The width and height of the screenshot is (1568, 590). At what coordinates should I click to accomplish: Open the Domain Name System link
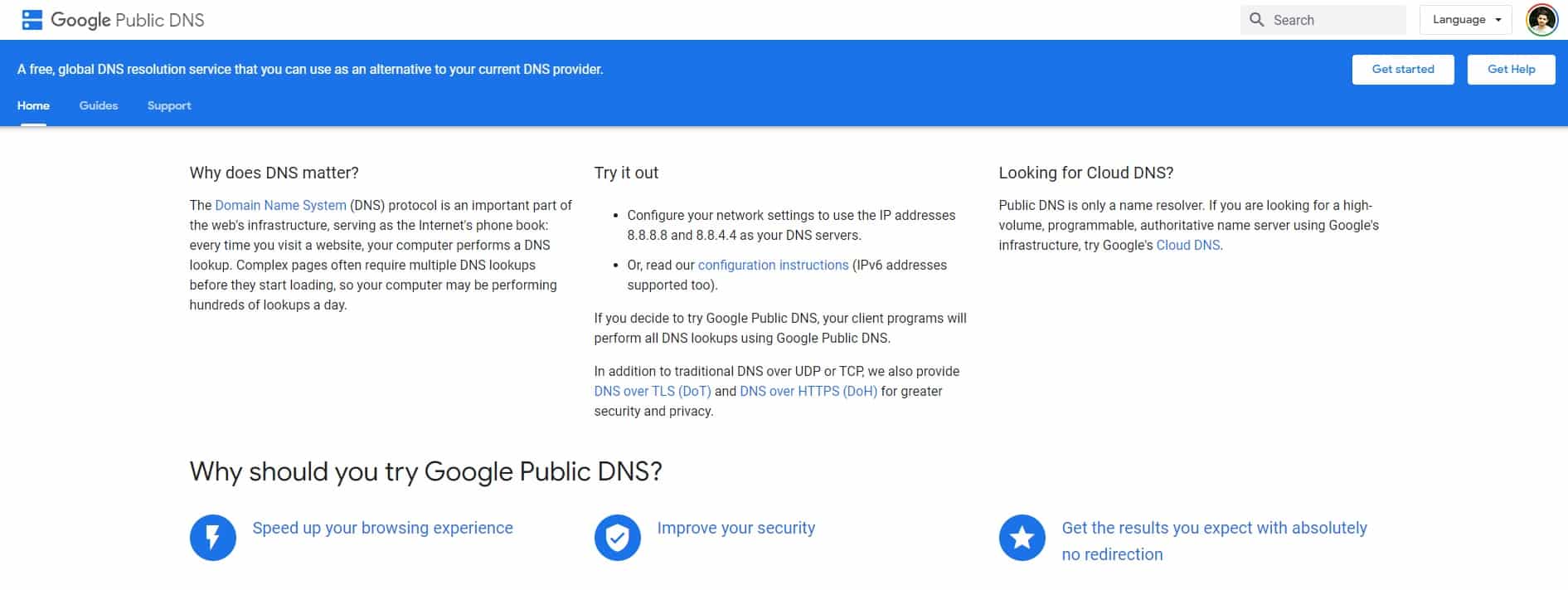[x=280, y=205]
